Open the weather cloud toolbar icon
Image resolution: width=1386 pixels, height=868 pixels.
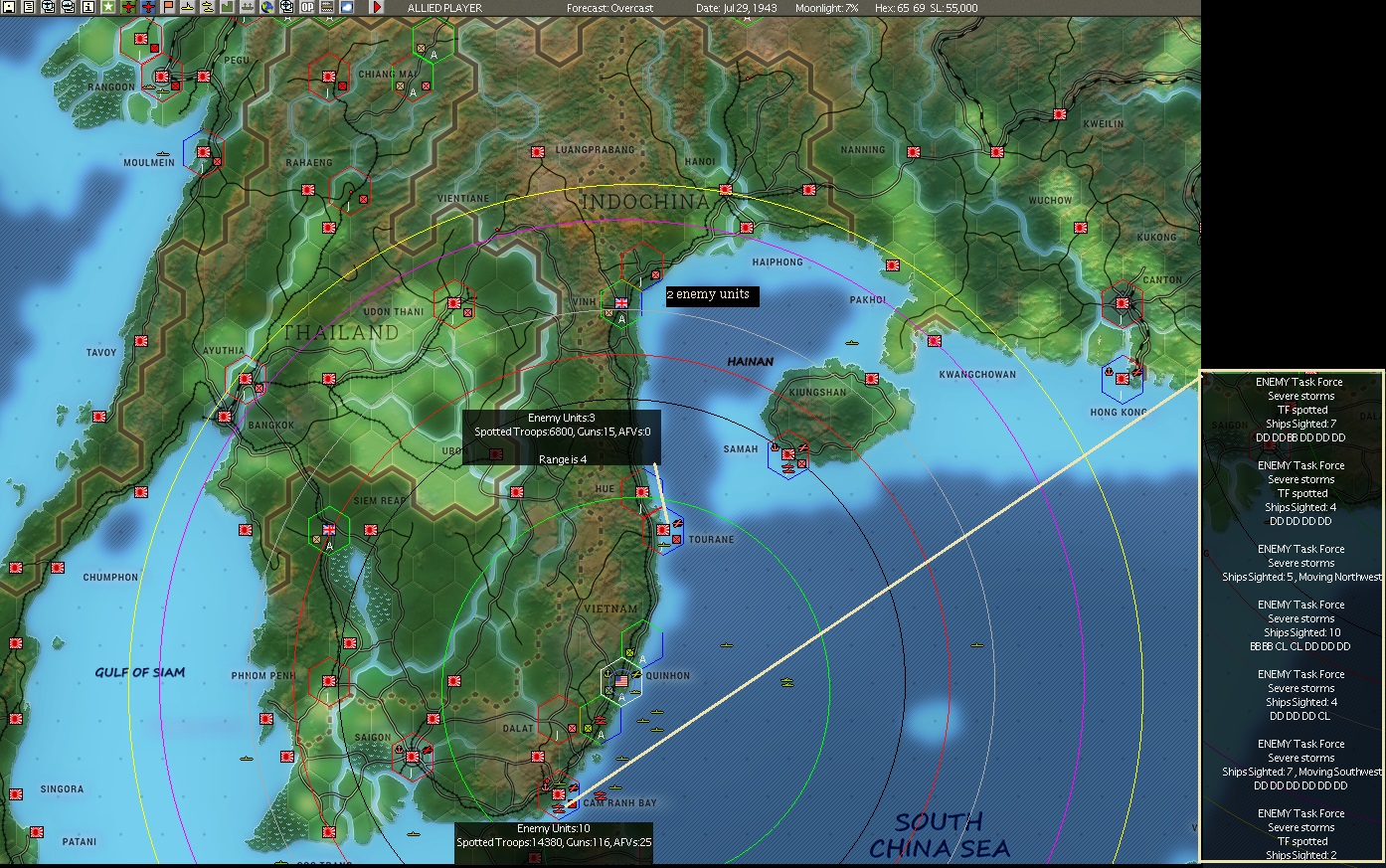pyautogui.click(x=347, y=7)
